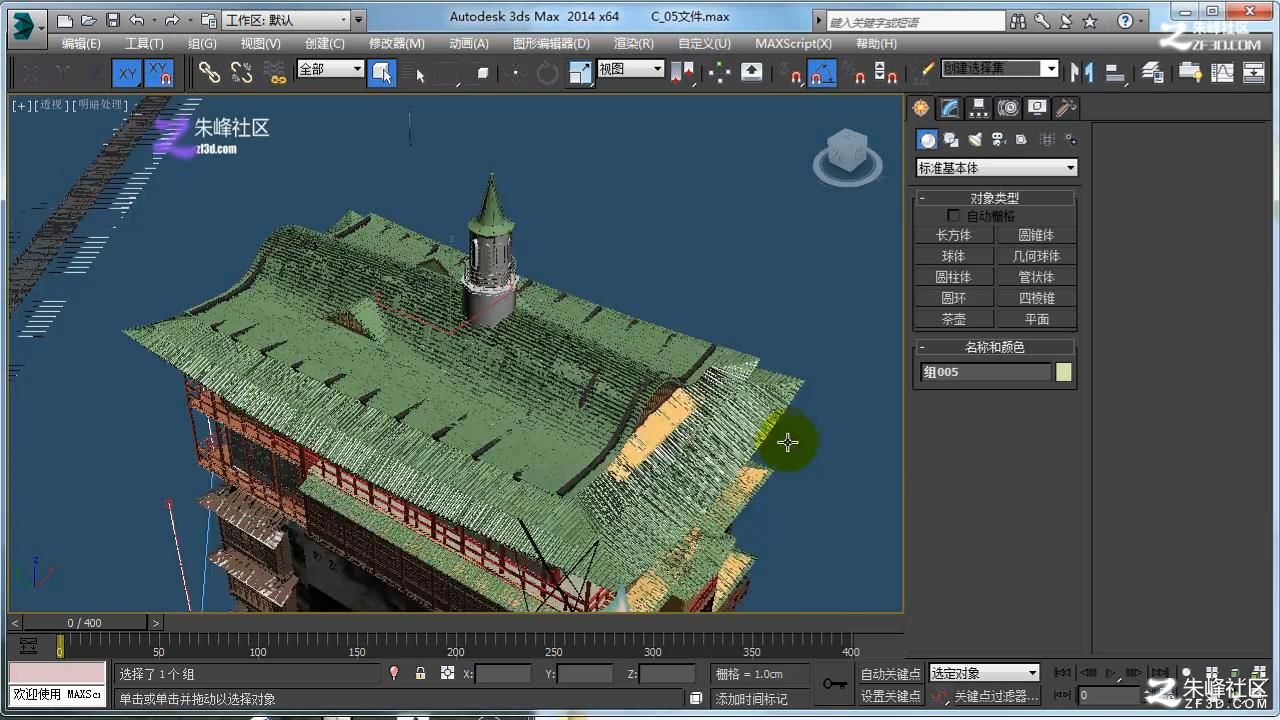
Task: Click the Select and Link chain icon
Action: 209,72
